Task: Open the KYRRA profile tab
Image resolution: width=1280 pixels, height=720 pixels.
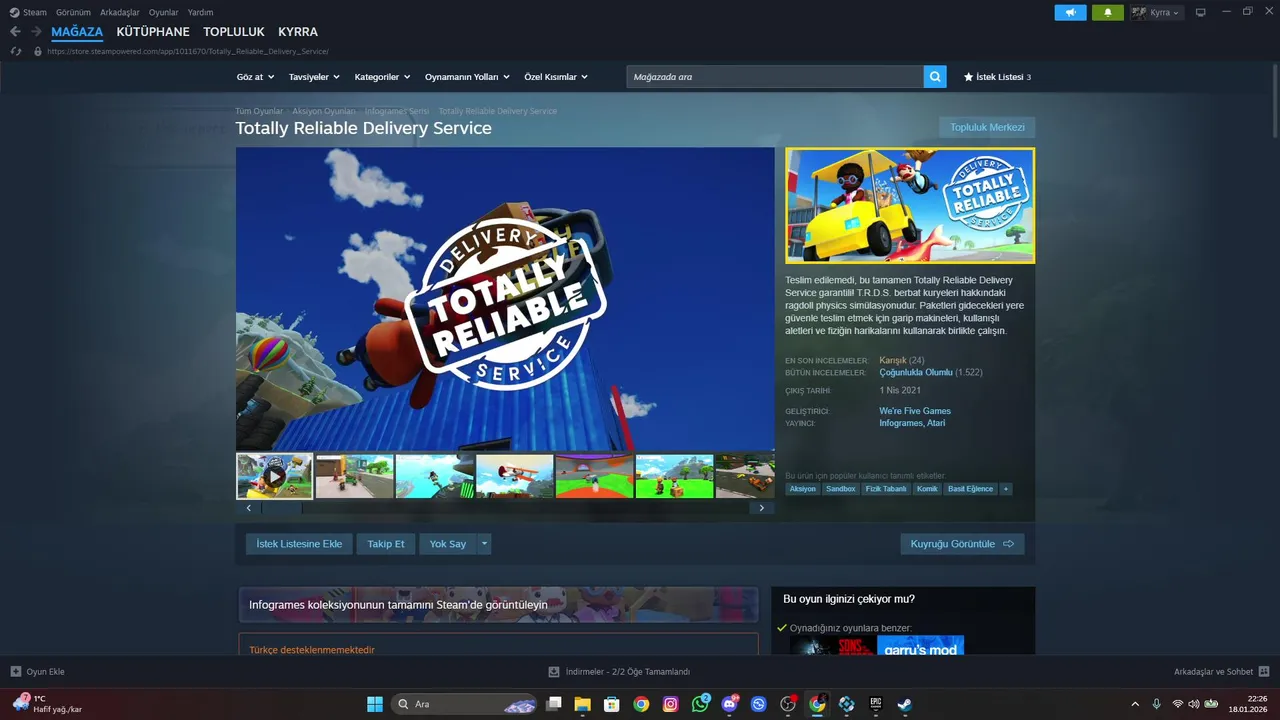Action: click(298, 32)
